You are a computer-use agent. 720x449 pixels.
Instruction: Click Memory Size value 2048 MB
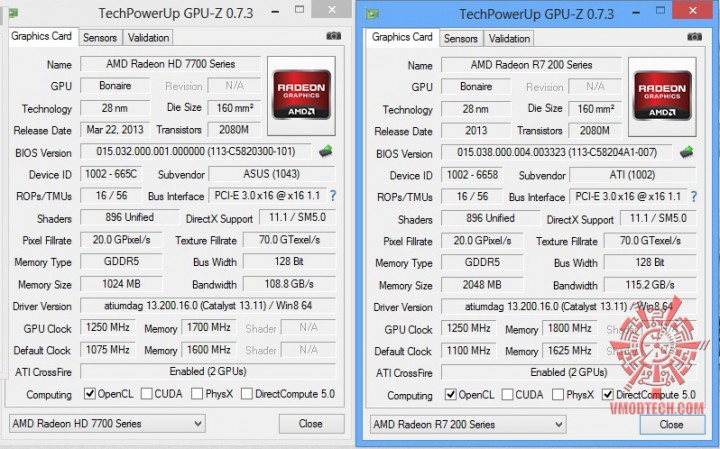point(482,285)
